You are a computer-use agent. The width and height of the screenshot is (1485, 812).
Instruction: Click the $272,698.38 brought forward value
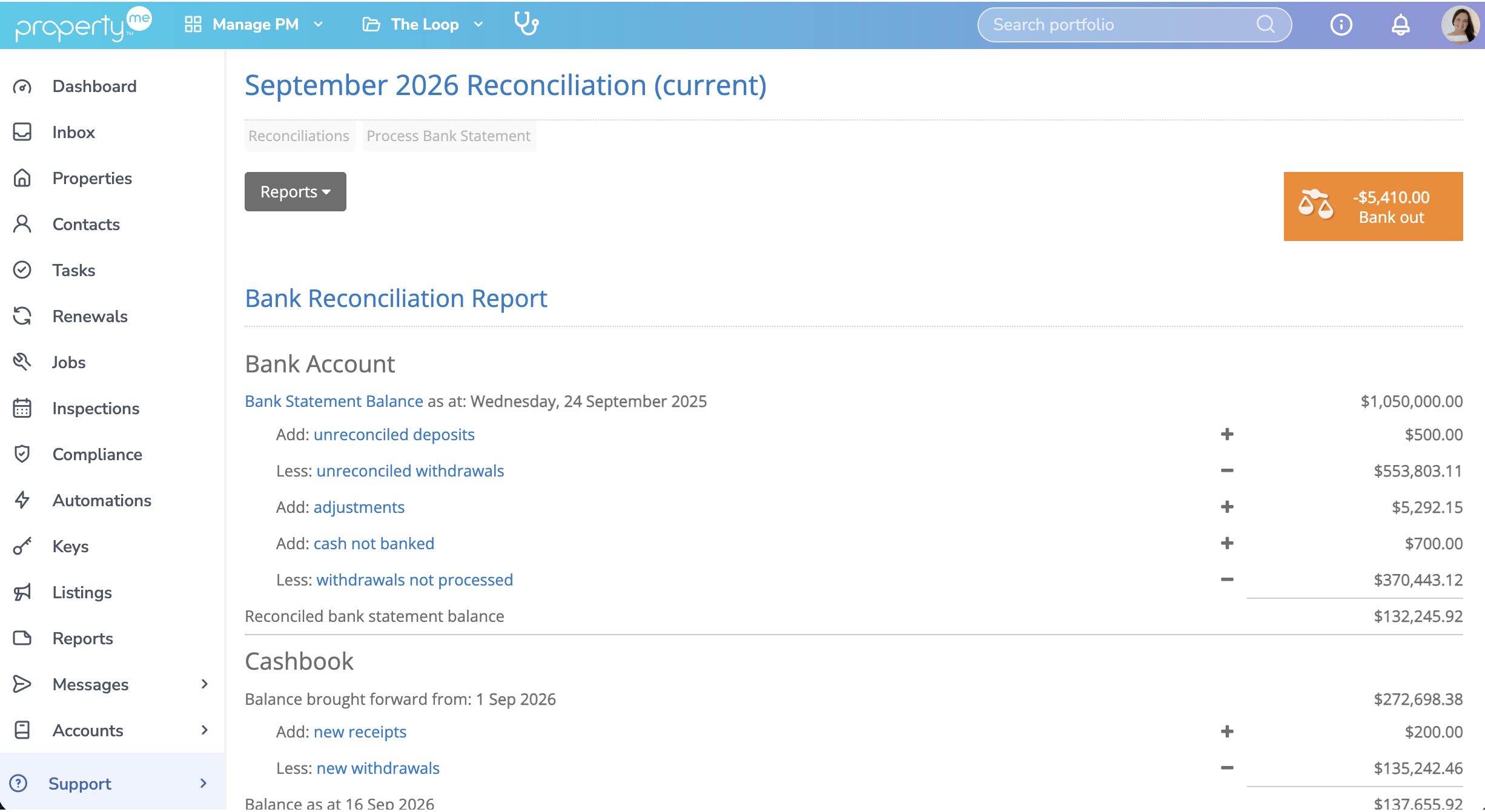tap(1418, 699)
